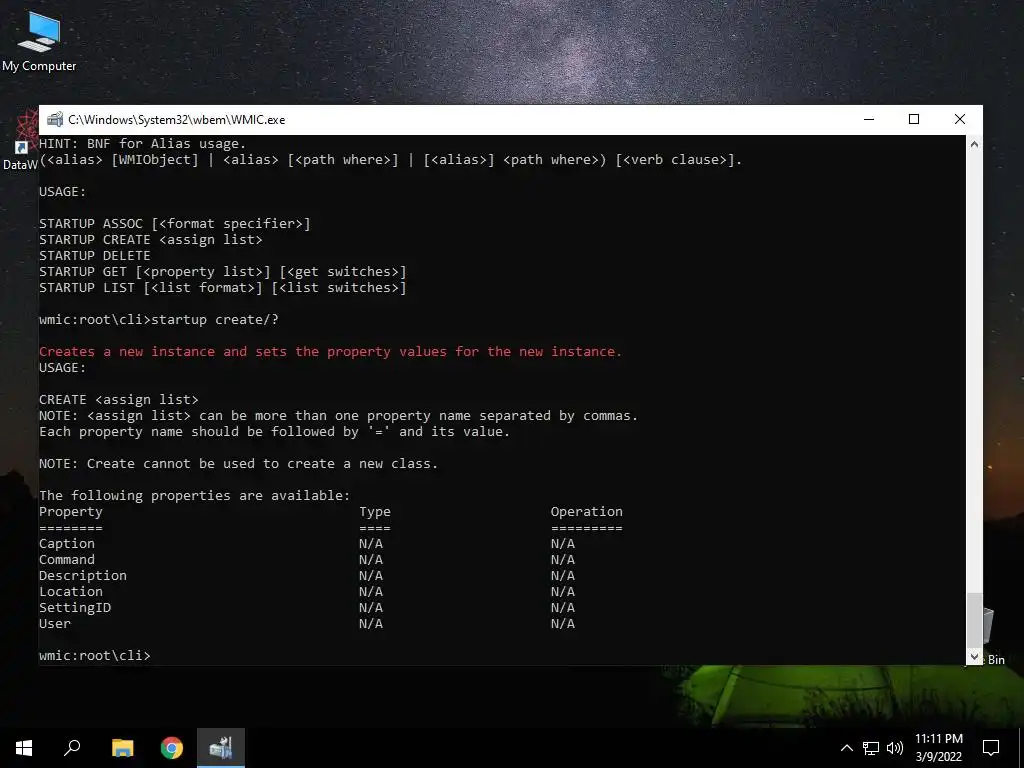Open the notification center icon
Image resolution: width=1024 pixels, height=768 pixels.
pyautogui.click(x=991, y=748)
